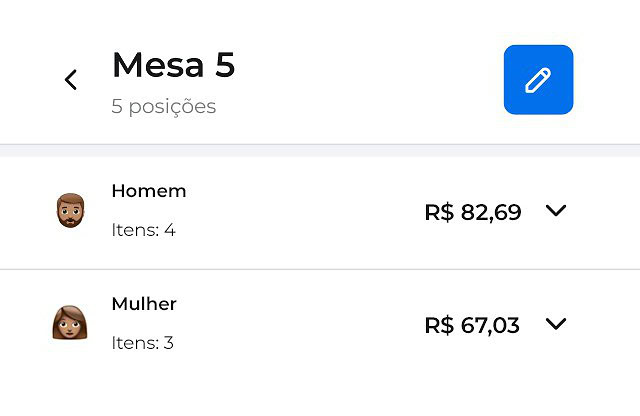Screen dimensions: 640x416
Task: Open the Mulher position name
Action: pyautogui.click(x=144, y=304)
